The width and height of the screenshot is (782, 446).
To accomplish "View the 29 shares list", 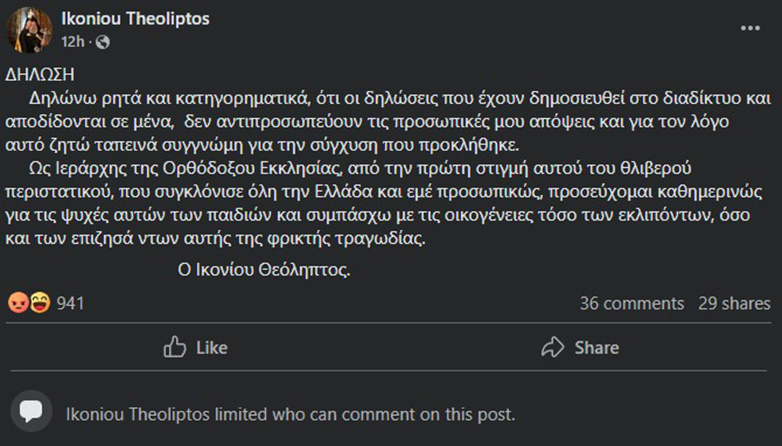I will coord(734,303).
